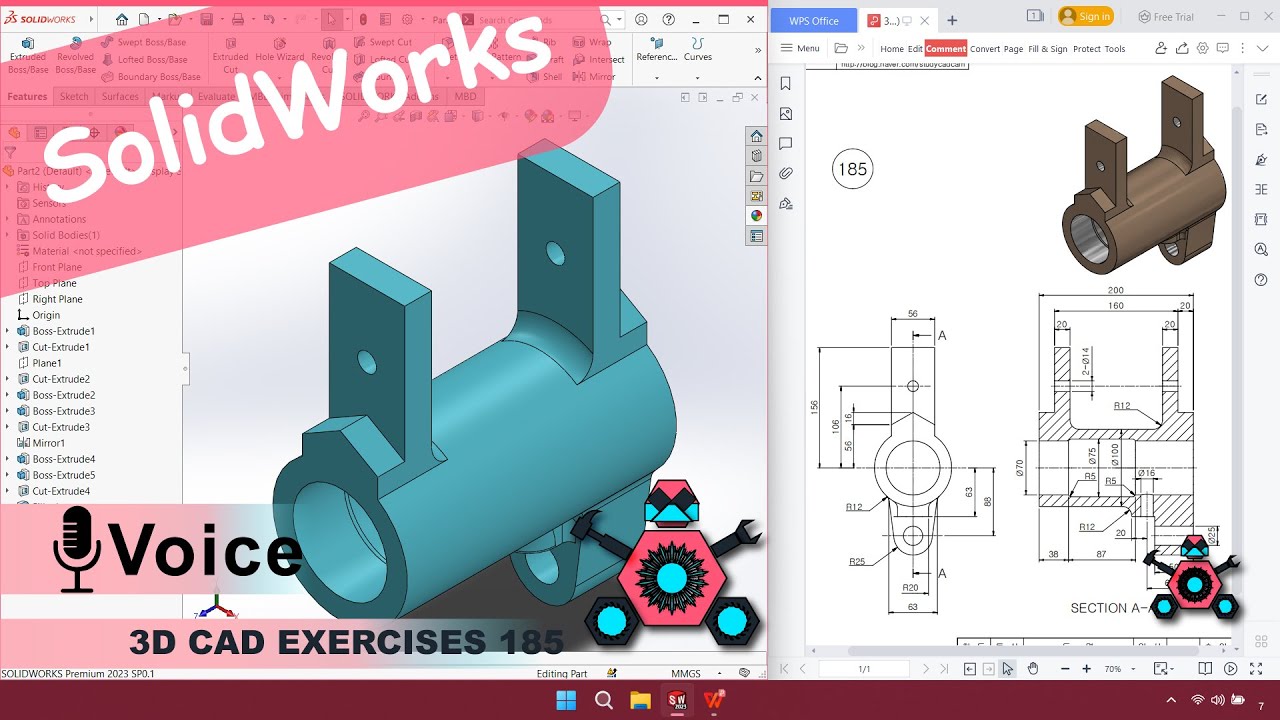1280x720 pixels.
Task: Click the Free Trial button
Action: 1166,17
